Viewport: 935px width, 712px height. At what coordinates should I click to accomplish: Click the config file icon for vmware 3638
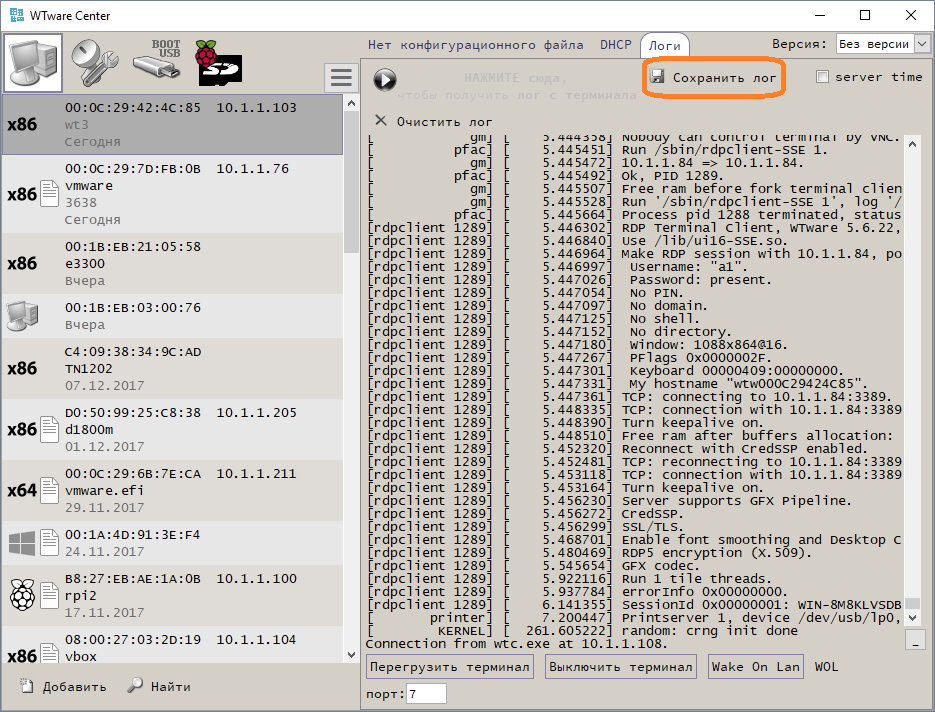pyautogui.click(x=50, y=194)
